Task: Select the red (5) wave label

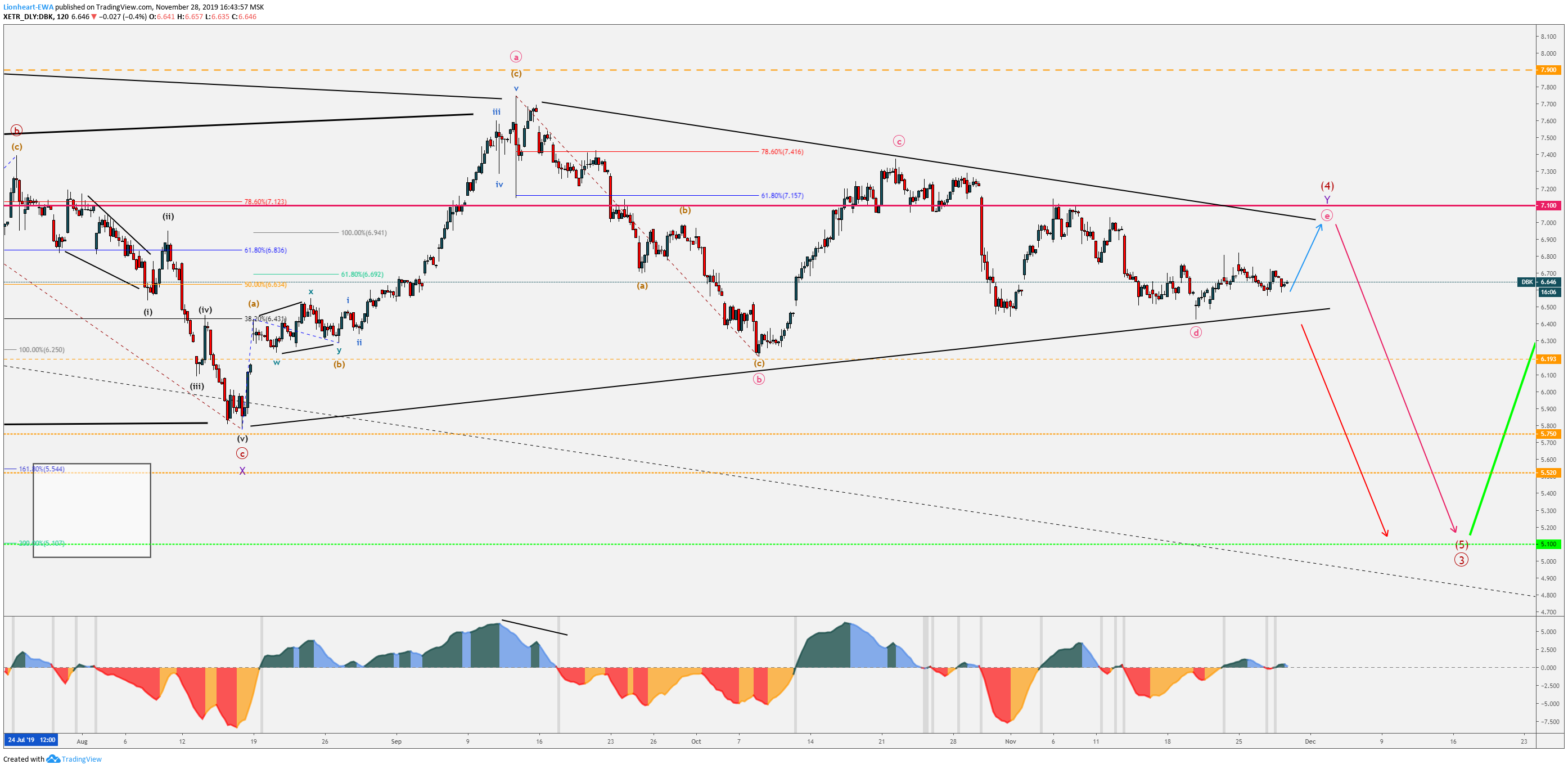Action: click(1462, 545)
